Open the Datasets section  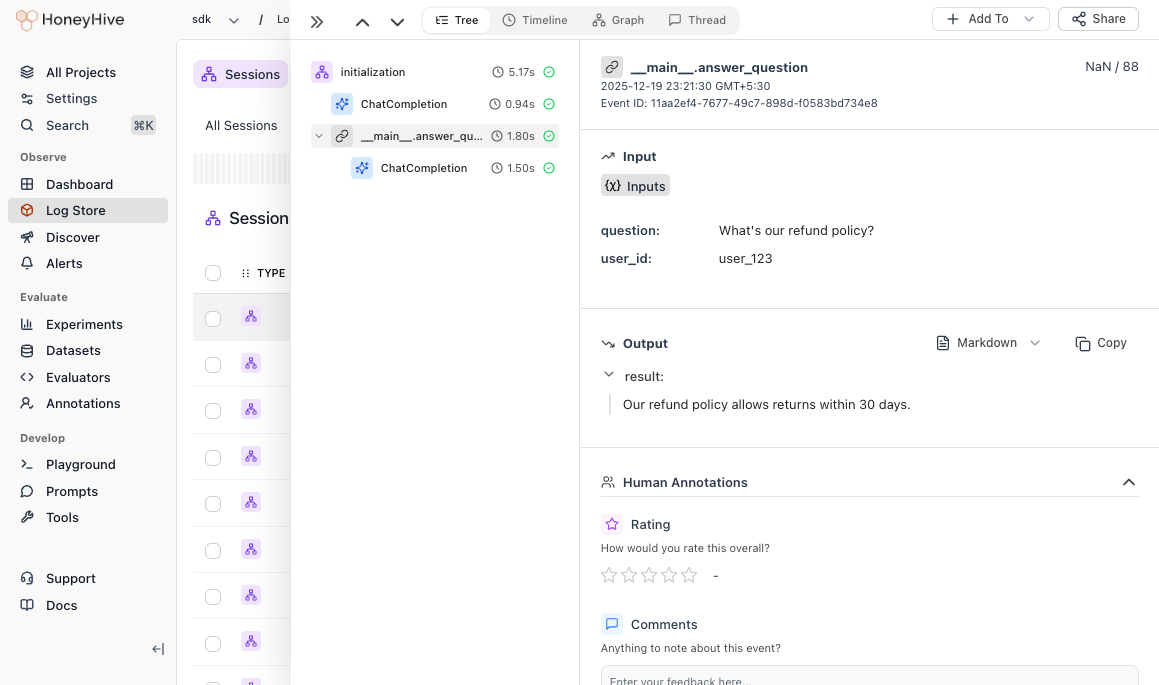click(73, 350)
